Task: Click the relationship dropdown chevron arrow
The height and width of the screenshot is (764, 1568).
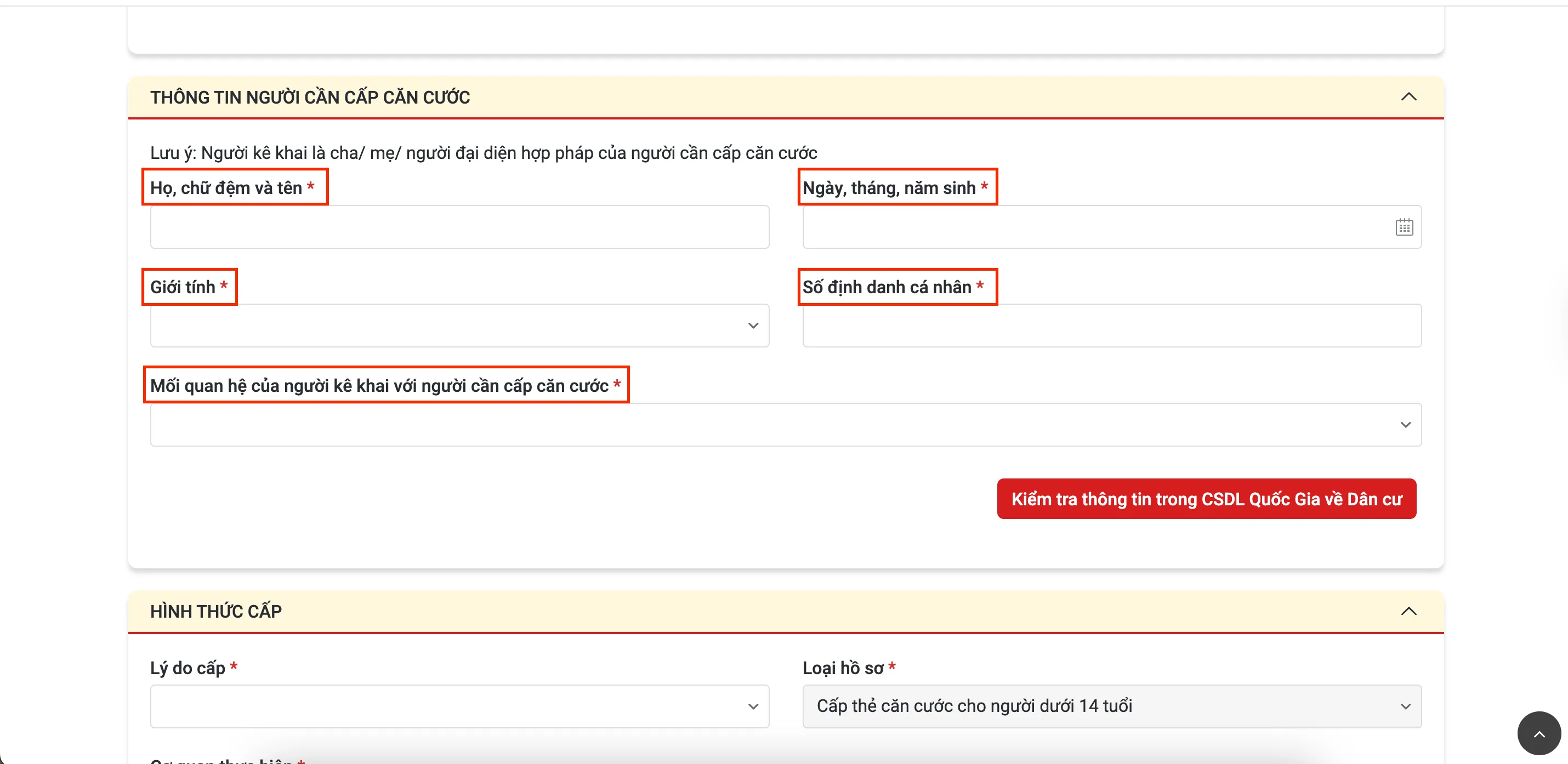Action: pyautogui.click(x=1405, y=425)
